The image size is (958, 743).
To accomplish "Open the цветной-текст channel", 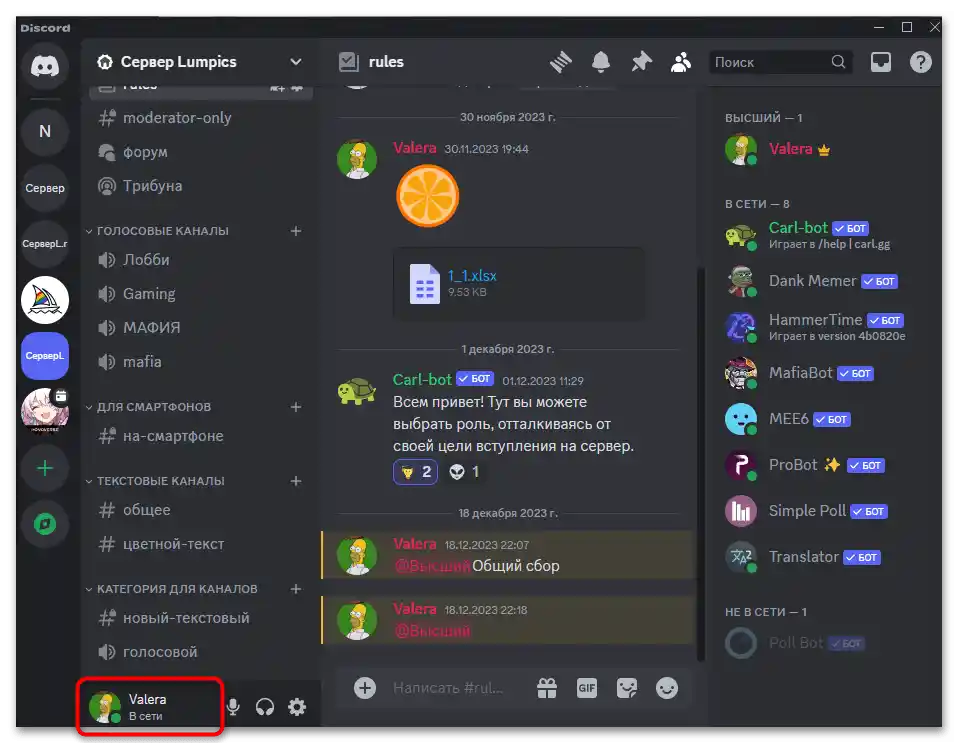I will pos(201,544).
